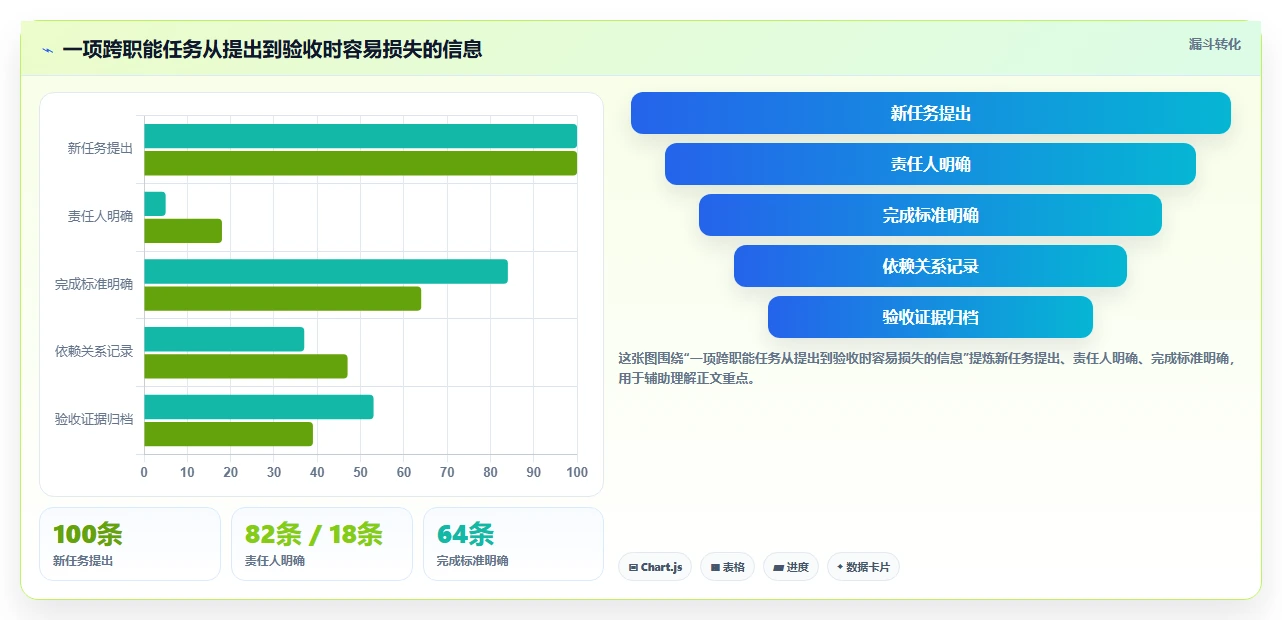The height and width of the screenshot is (620, 1282).
Task: Select the 验收证据归档 funnel stage
Action: [x=931, y=317]
